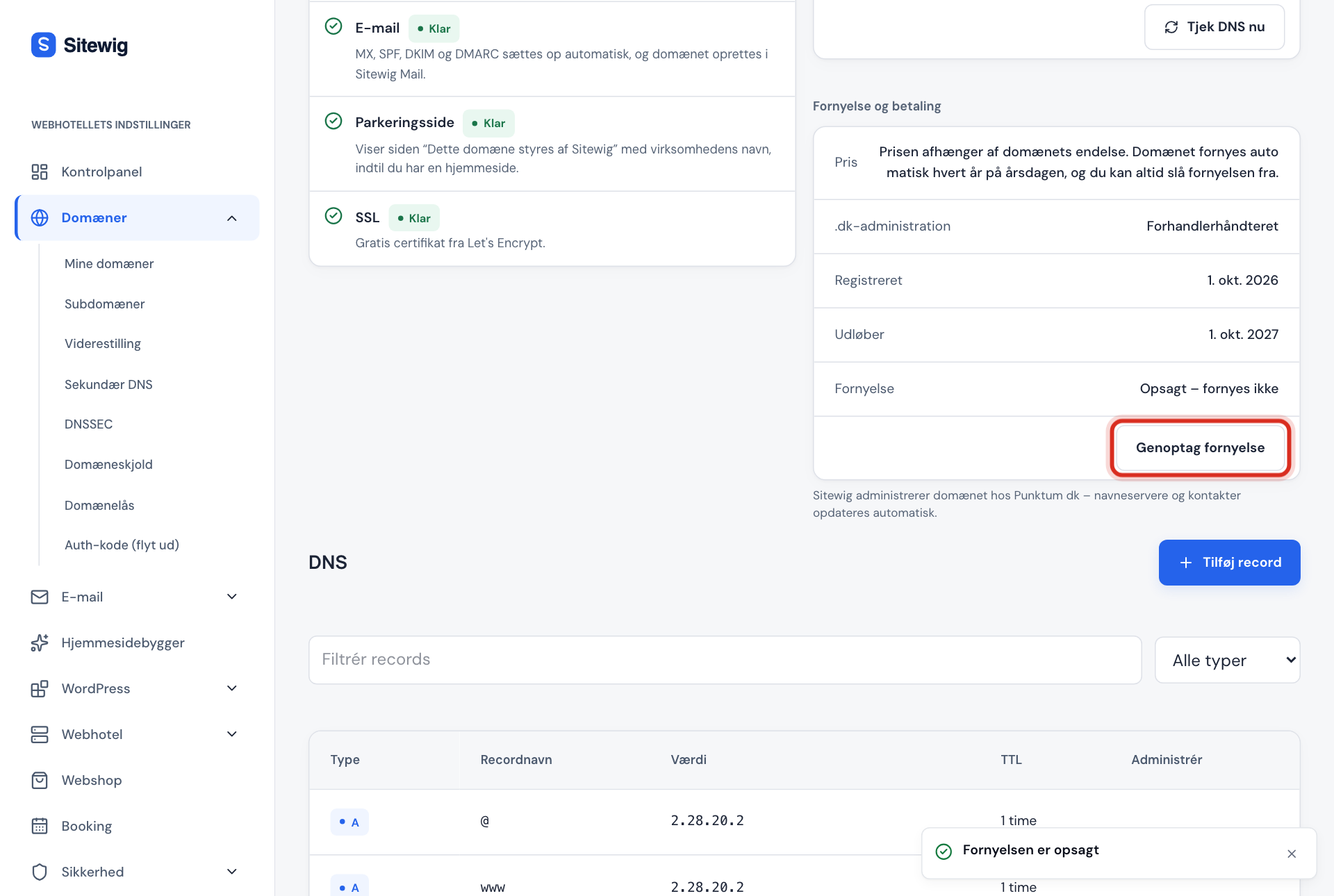Click the Recordnavn column header
The width and height of the screenshot is (1334, 896).
(x=516, y=760)
